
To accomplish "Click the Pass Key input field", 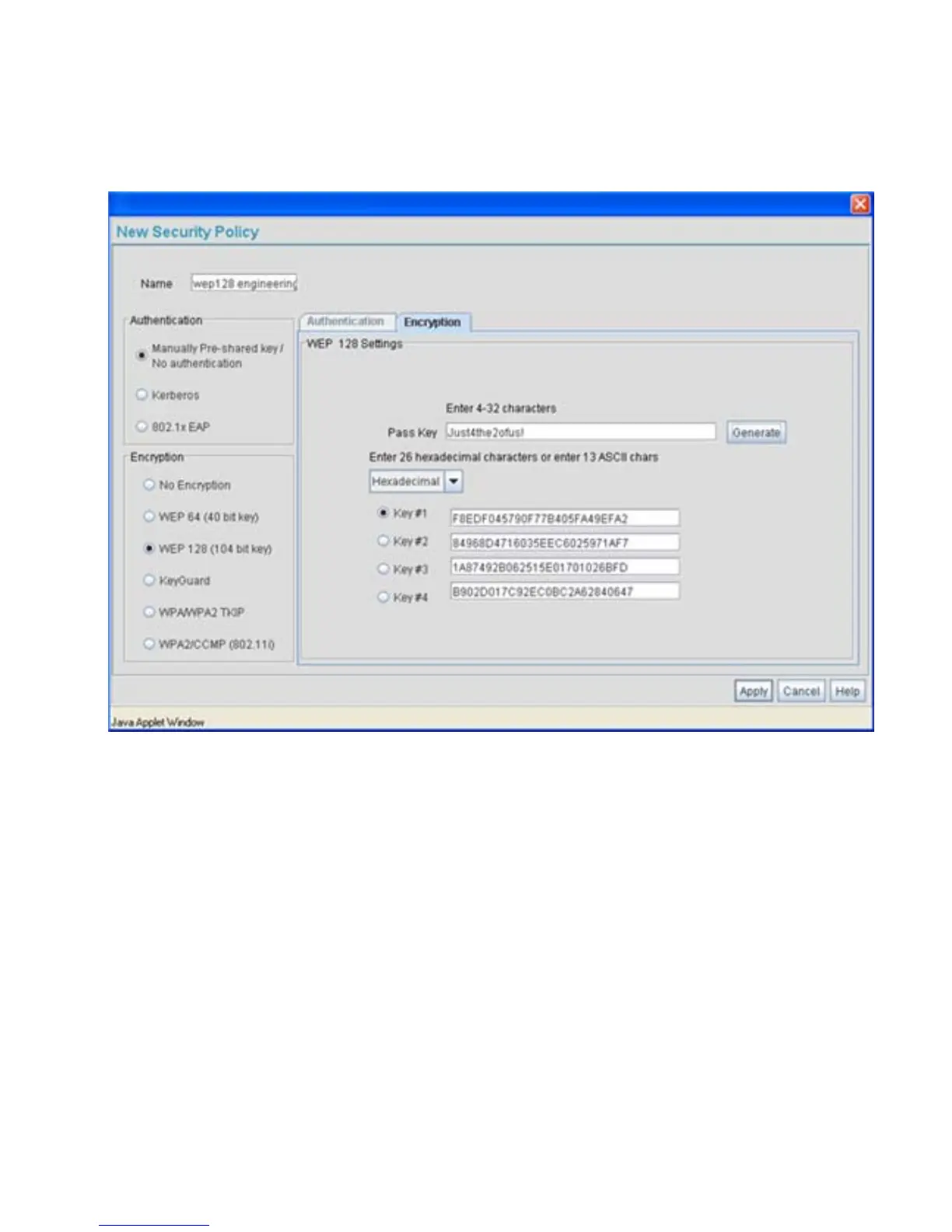I will click(580, 432).
